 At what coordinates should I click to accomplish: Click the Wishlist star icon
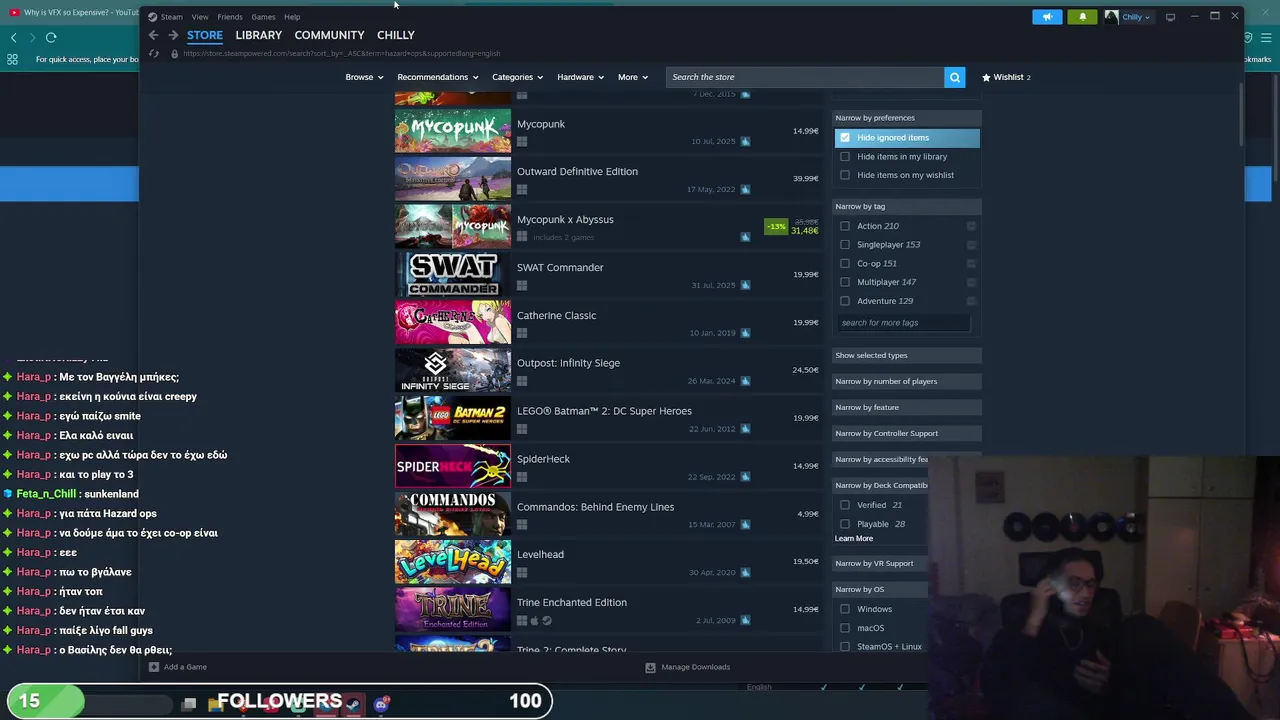986,77
